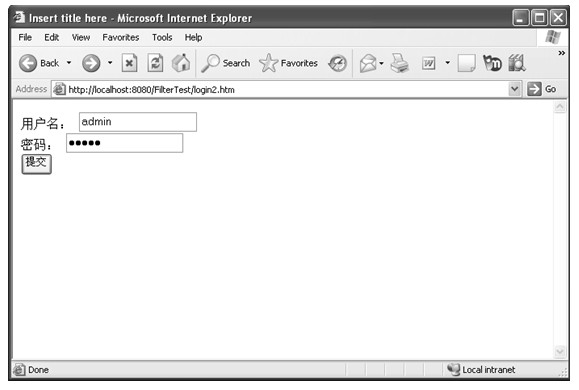This screenshot has width=579, height=390.
Task: Open the Favorites star icon
Action: [x=268, y=63]
